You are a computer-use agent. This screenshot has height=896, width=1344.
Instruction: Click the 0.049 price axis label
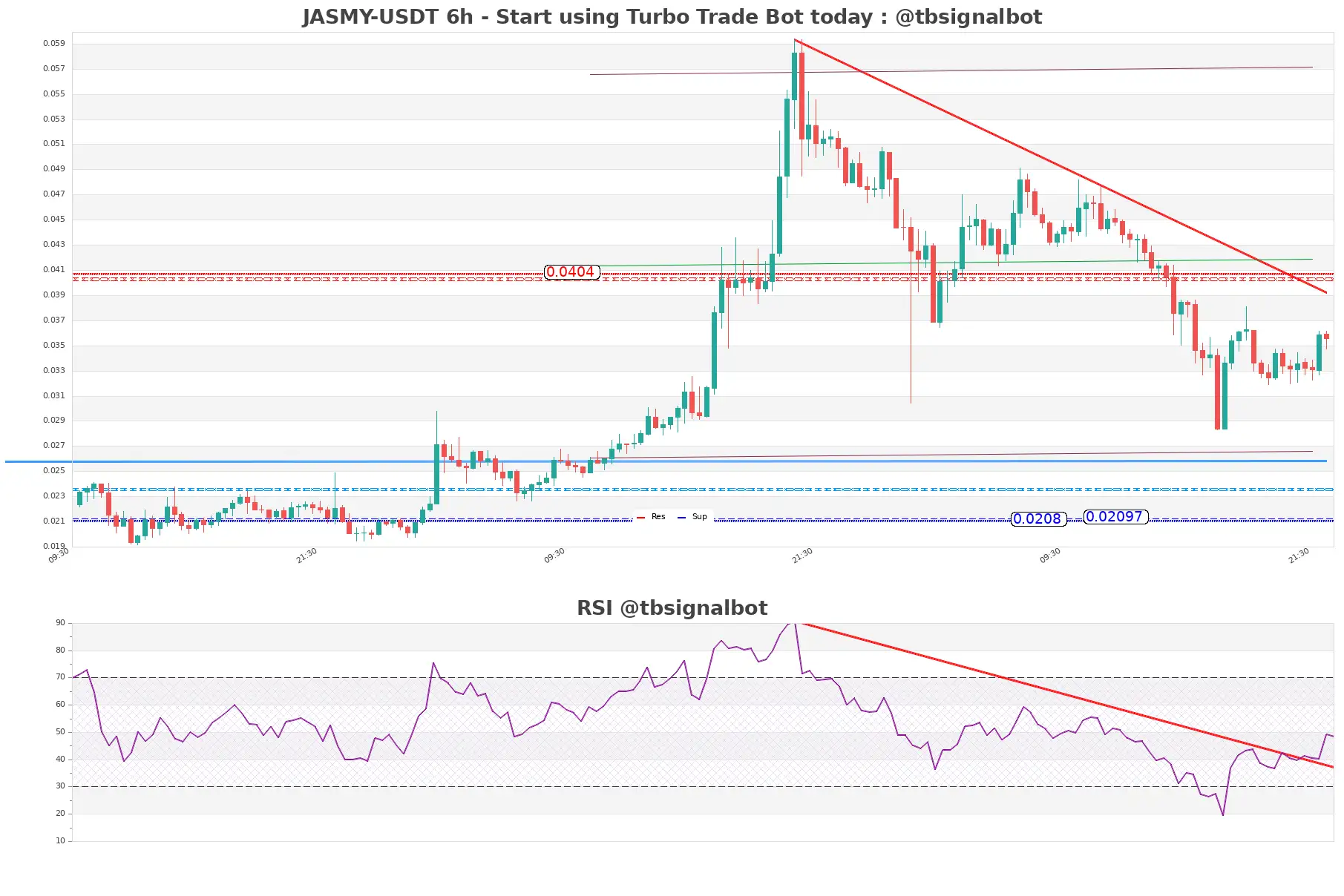[53, 169]
